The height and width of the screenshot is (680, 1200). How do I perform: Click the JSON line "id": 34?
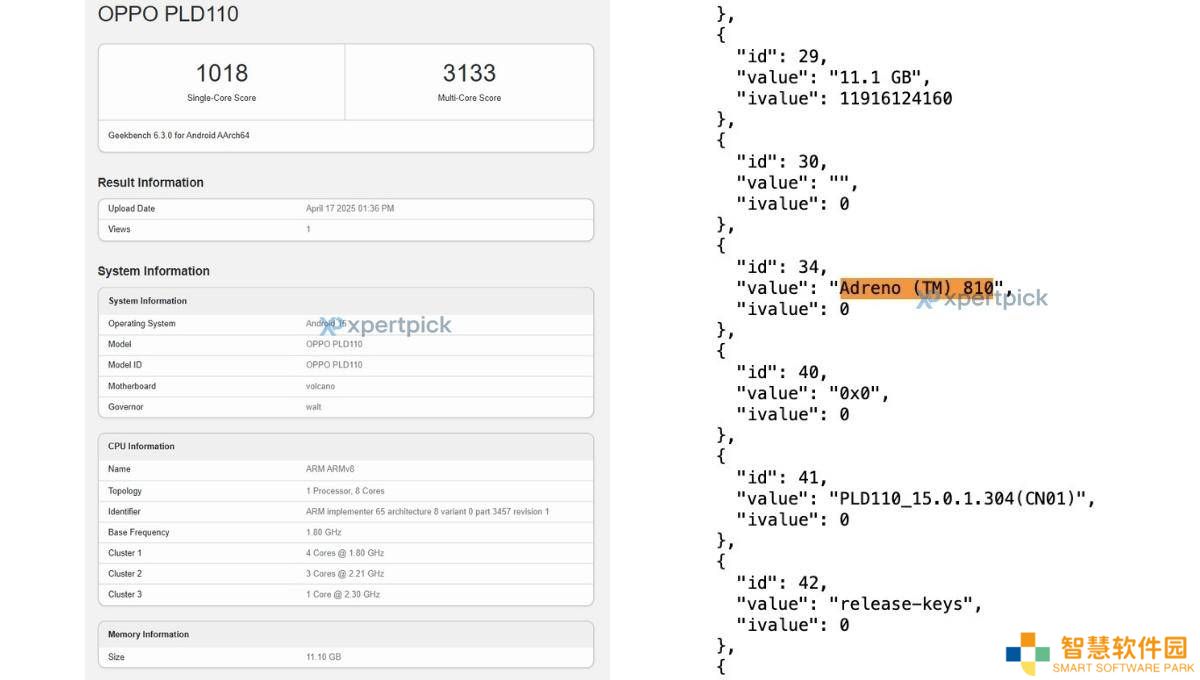[782, 267]
